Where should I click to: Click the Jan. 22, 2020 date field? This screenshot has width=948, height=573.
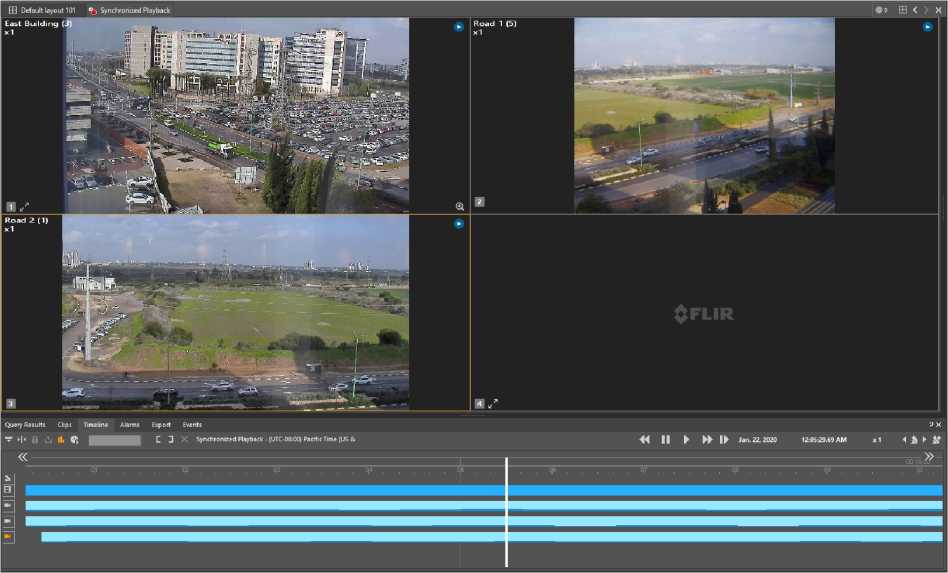pyautogui.click(x=758, y=440)
